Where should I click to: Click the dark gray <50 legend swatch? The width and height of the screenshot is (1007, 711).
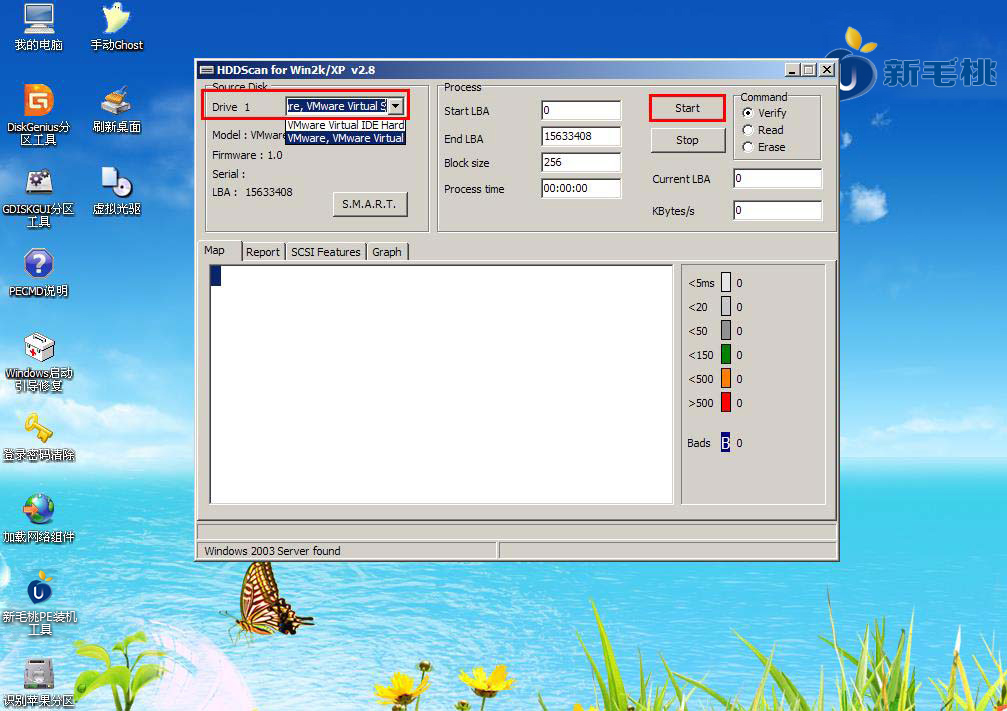(726, 330)
